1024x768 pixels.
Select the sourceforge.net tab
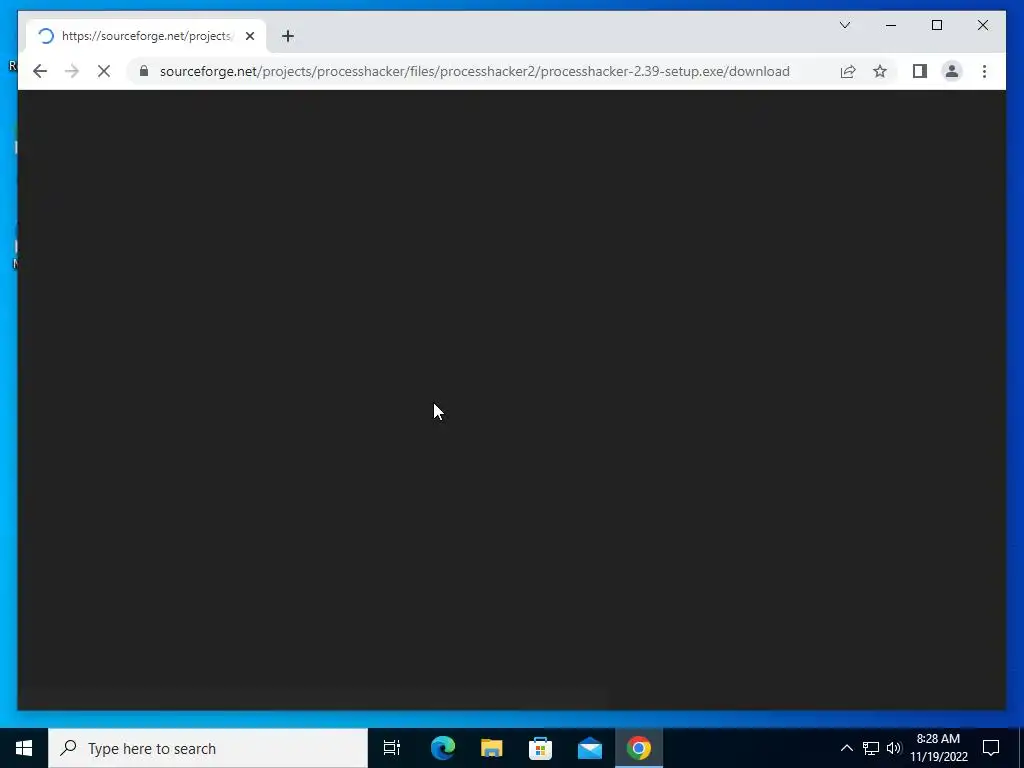click(146, 36)
